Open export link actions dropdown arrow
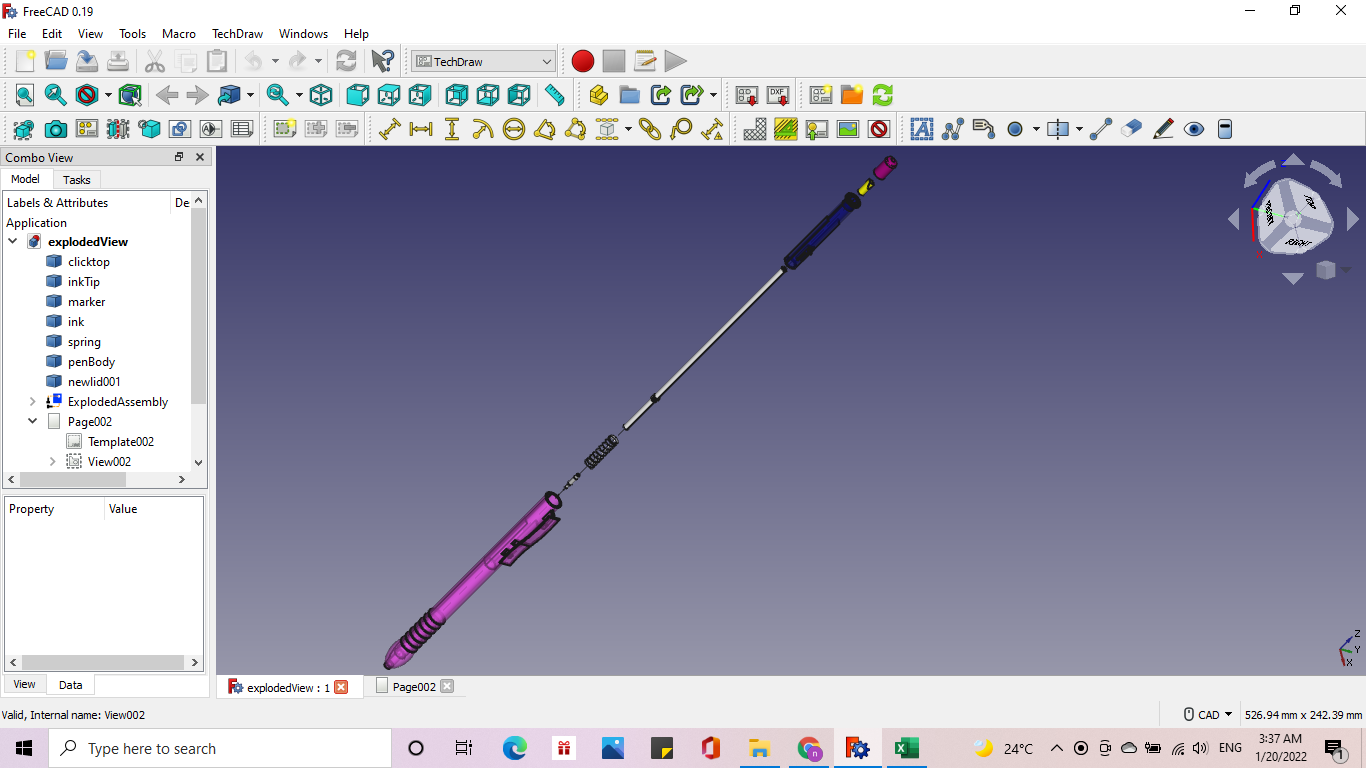This screenshot has width=1366, height=768. tap(714, 95)
